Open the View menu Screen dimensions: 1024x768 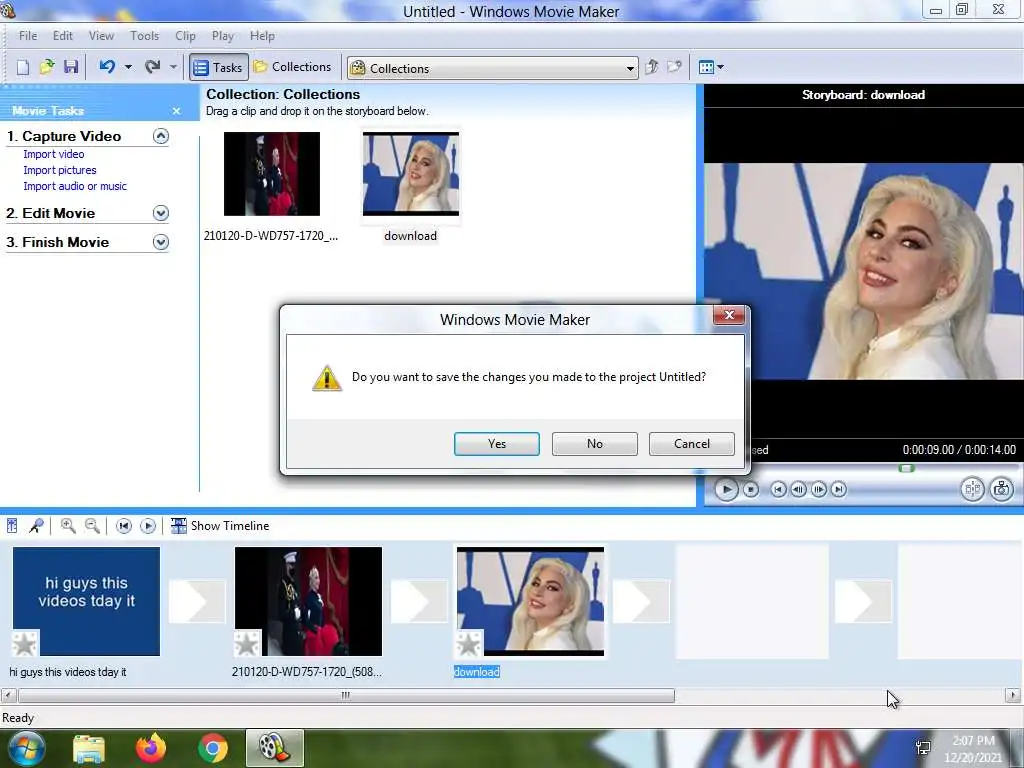[x=101, y=36]
